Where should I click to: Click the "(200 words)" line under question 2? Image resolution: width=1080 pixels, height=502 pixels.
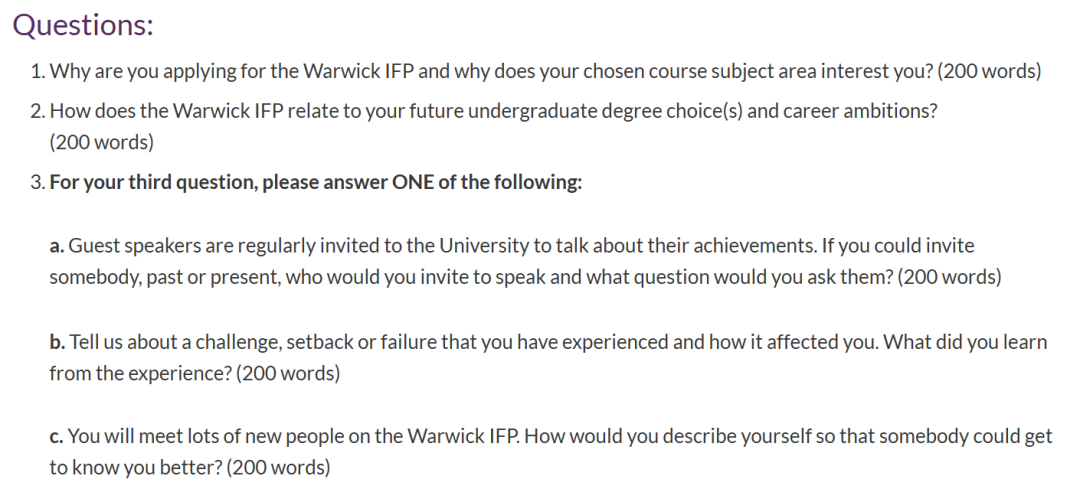coord(102,142)
